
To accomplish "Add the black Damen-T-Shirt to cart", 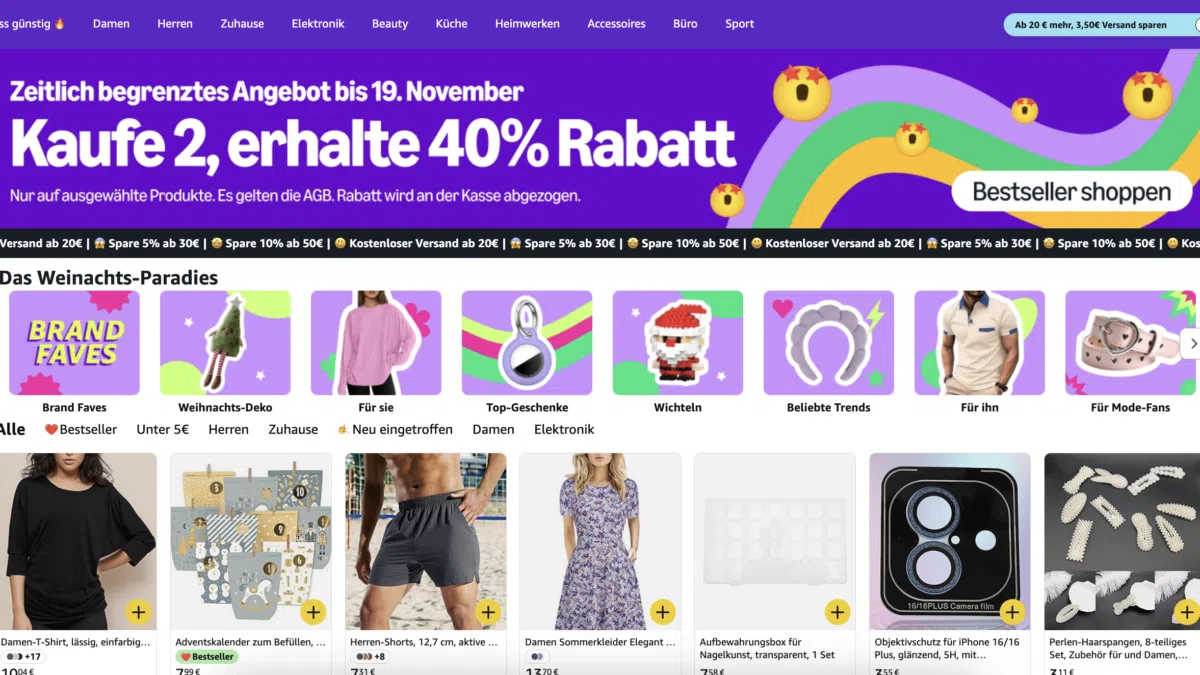I will (138, 612).
